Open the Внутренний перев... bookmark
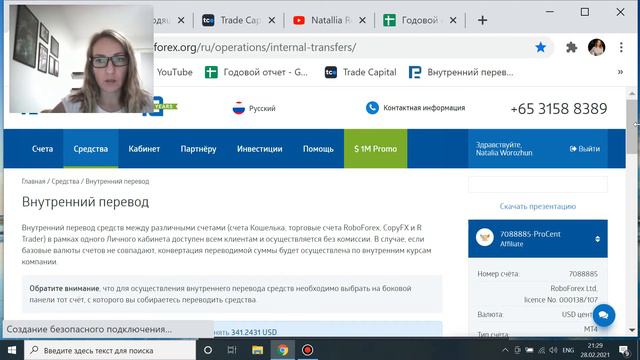Viewport: 640px width, 360px height. 461,72
